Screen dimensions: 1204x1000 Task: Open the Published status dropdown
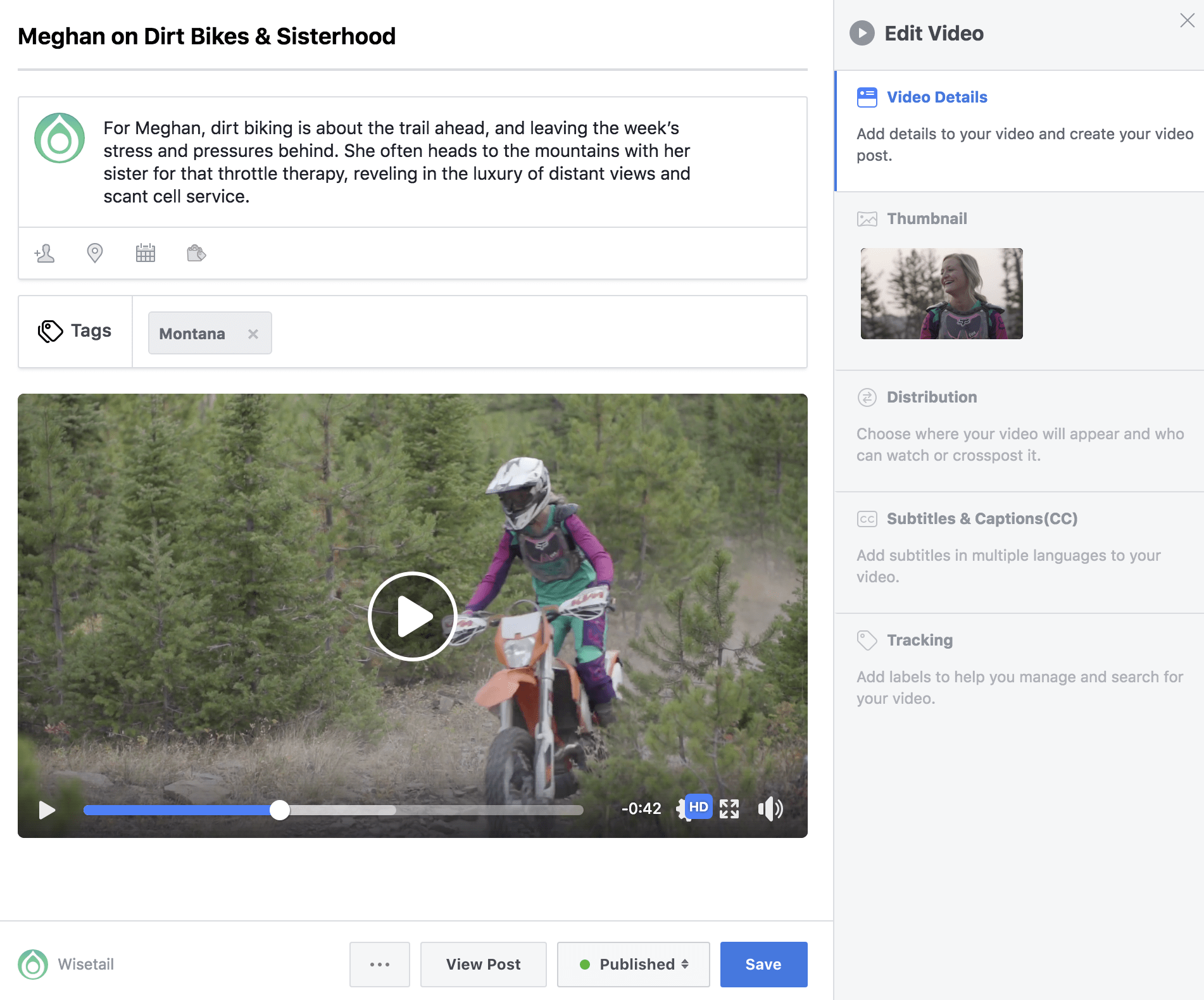point(633,964)
